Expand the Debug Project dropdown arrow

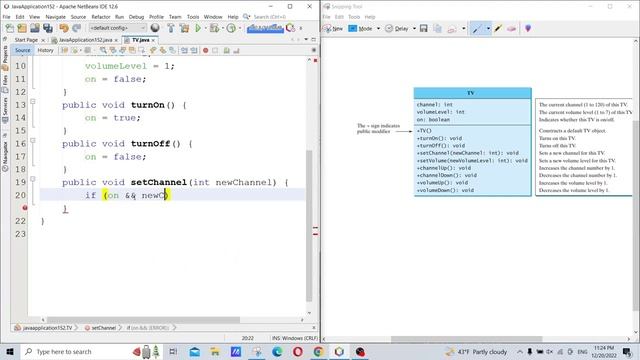pos(222,28)
